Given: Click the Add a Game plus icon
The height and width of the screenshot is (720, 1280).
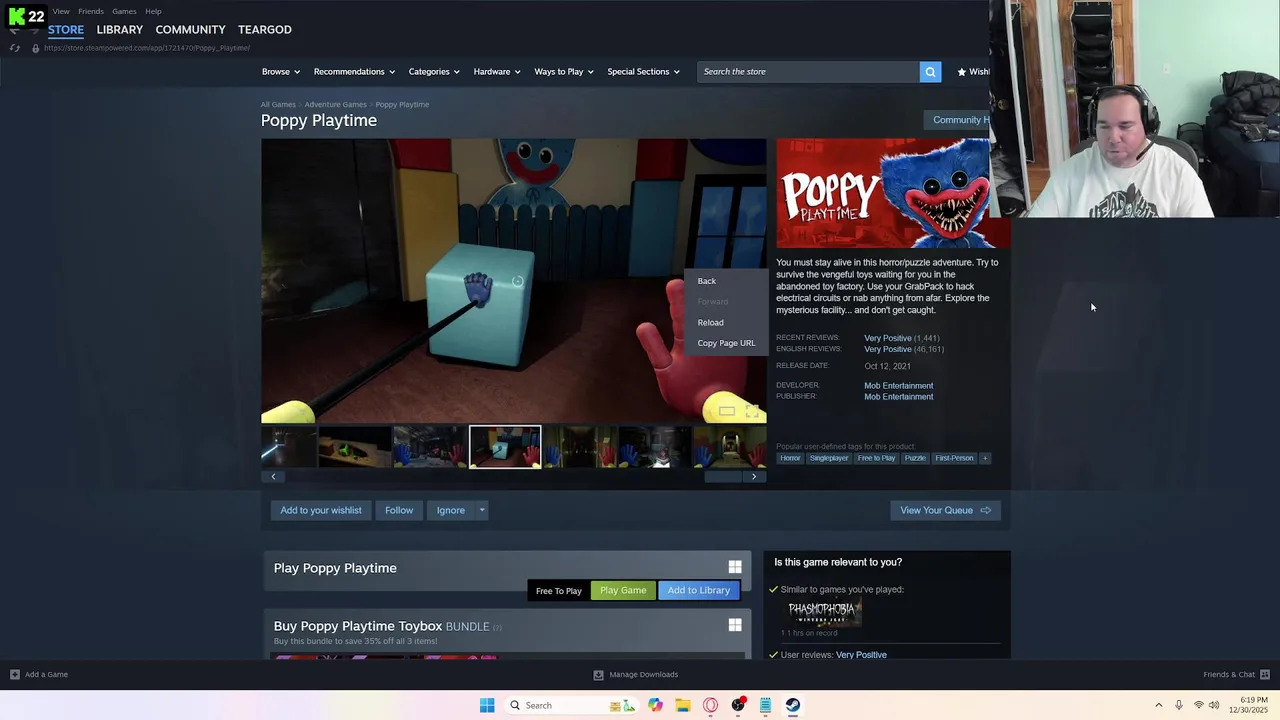Looking at the screenshot, I should 15,674.
